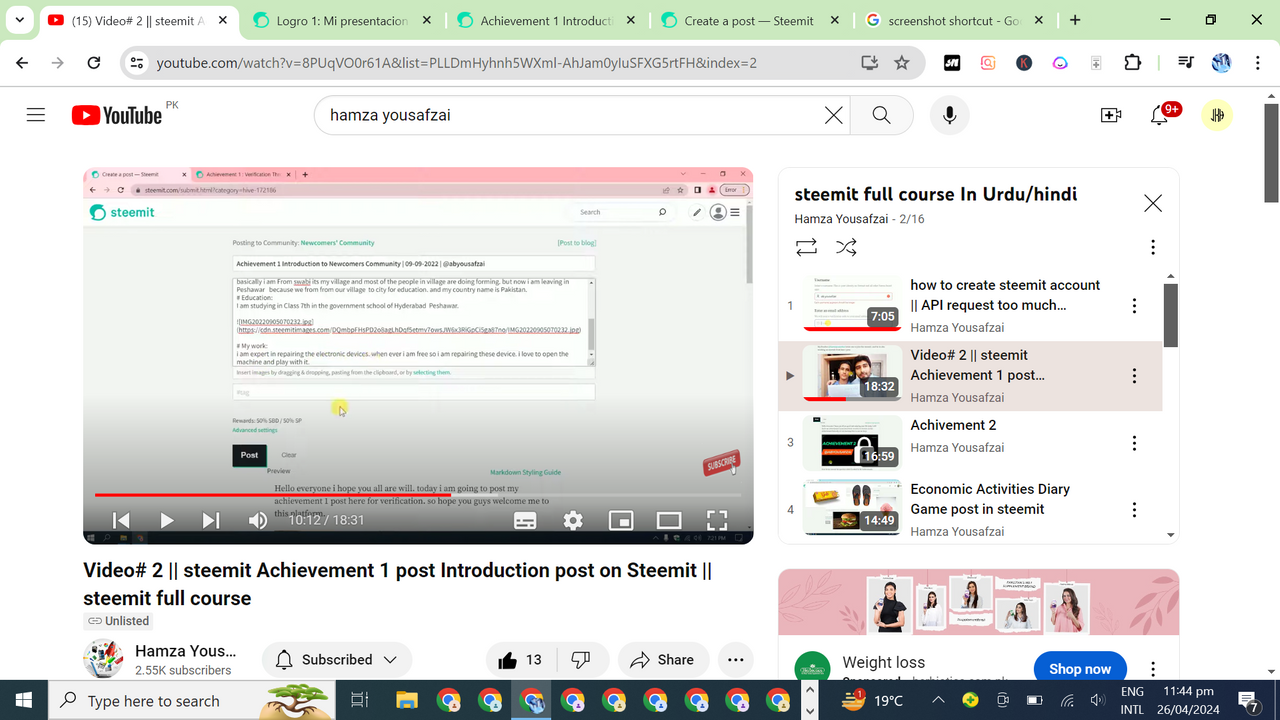The width and height of the screenshot is (1280, 720).
Task: Click the address bar URL
Action: [456, 63]
